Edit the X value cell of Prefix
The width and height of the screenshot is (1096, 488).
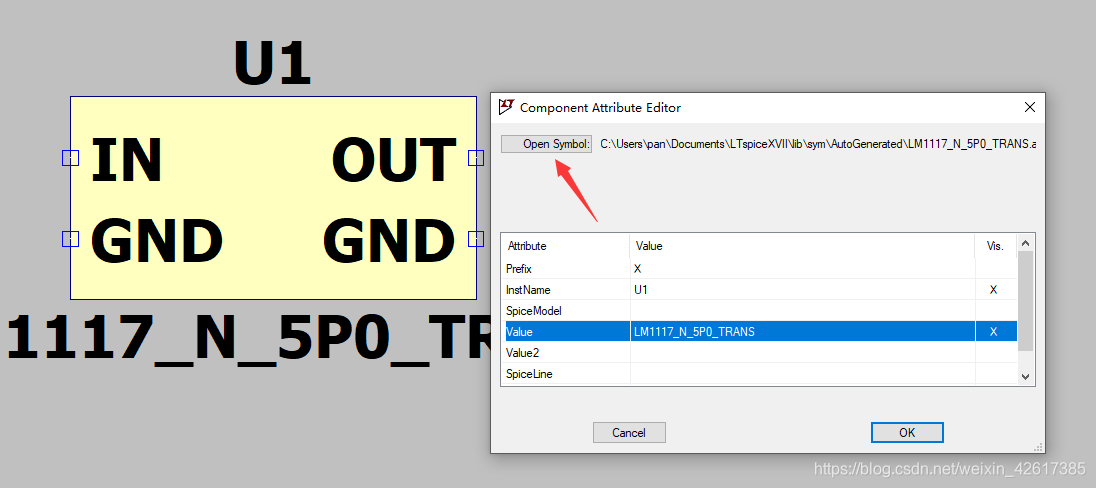[802, 268]
